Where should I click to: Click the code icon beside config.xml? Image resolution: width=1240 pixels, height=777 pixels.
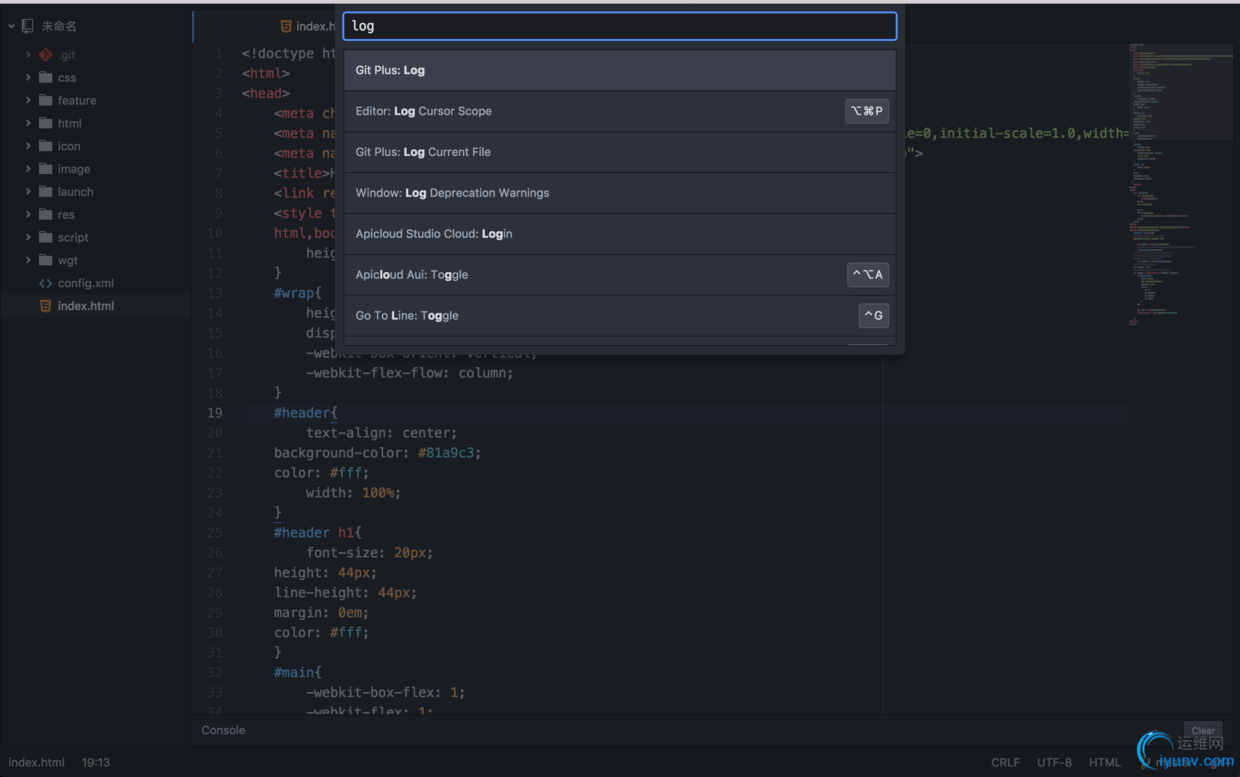46,283
